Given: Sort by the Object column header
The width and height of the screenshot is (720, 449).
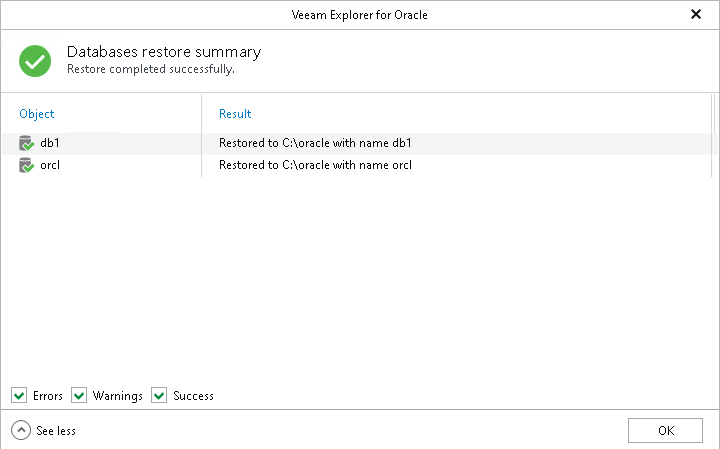Looking at the screenshot, I should 37,114.
